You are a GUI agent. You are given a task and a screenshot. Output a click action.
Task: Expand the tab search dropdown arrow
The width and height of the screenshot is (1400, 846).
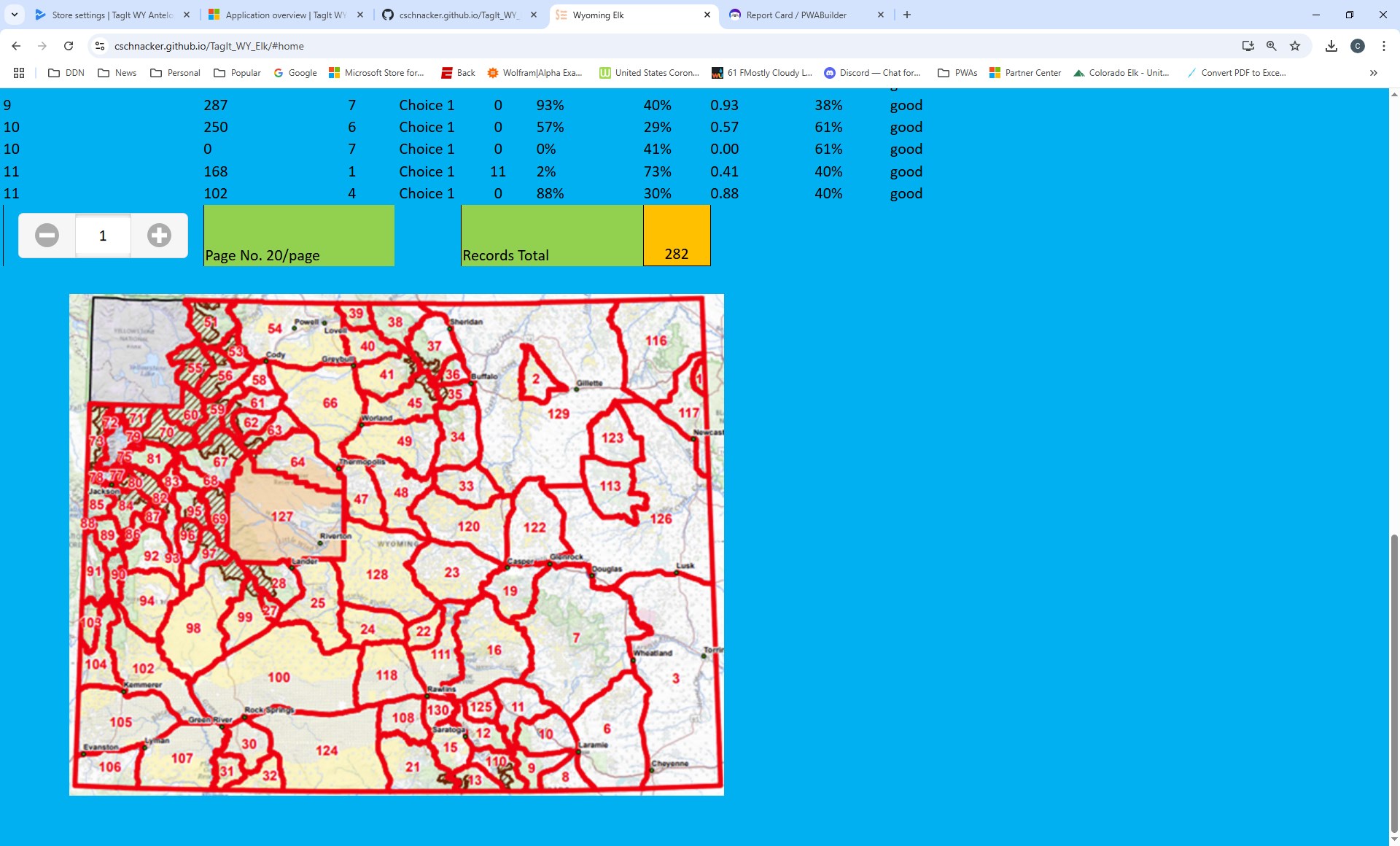coord(14,15)
